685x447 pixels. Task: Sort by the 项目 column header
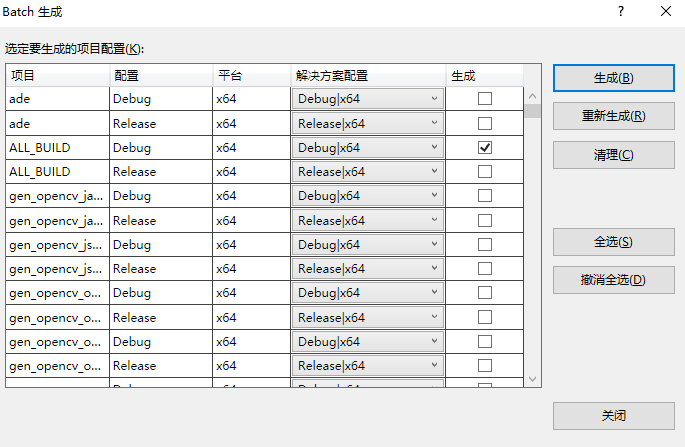point(57,76)
